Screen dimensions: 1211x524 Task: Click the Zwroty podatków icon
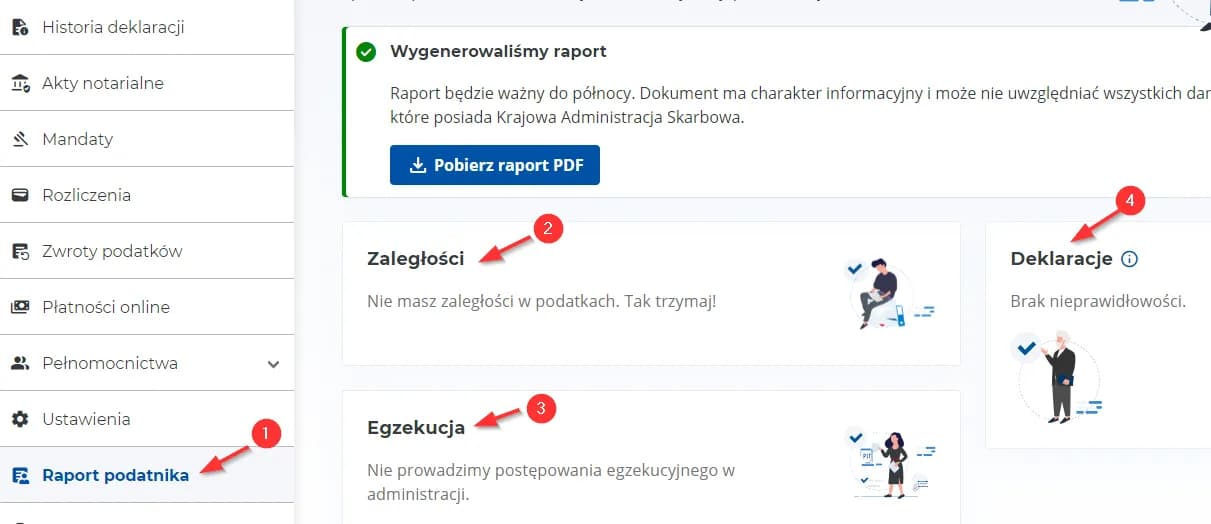(x=20, y=252)
